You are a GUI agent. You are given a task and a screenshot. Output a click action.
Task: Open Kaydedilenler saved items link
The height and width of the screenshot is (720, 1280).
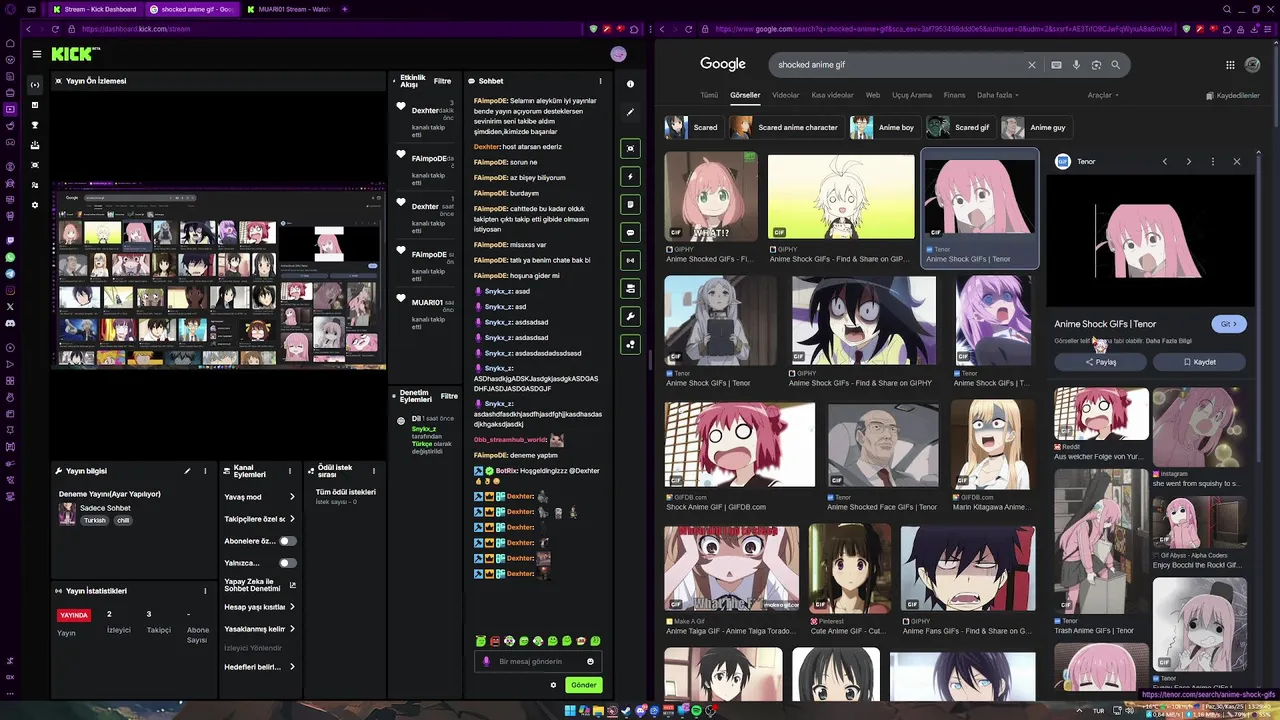point(1233,96)
